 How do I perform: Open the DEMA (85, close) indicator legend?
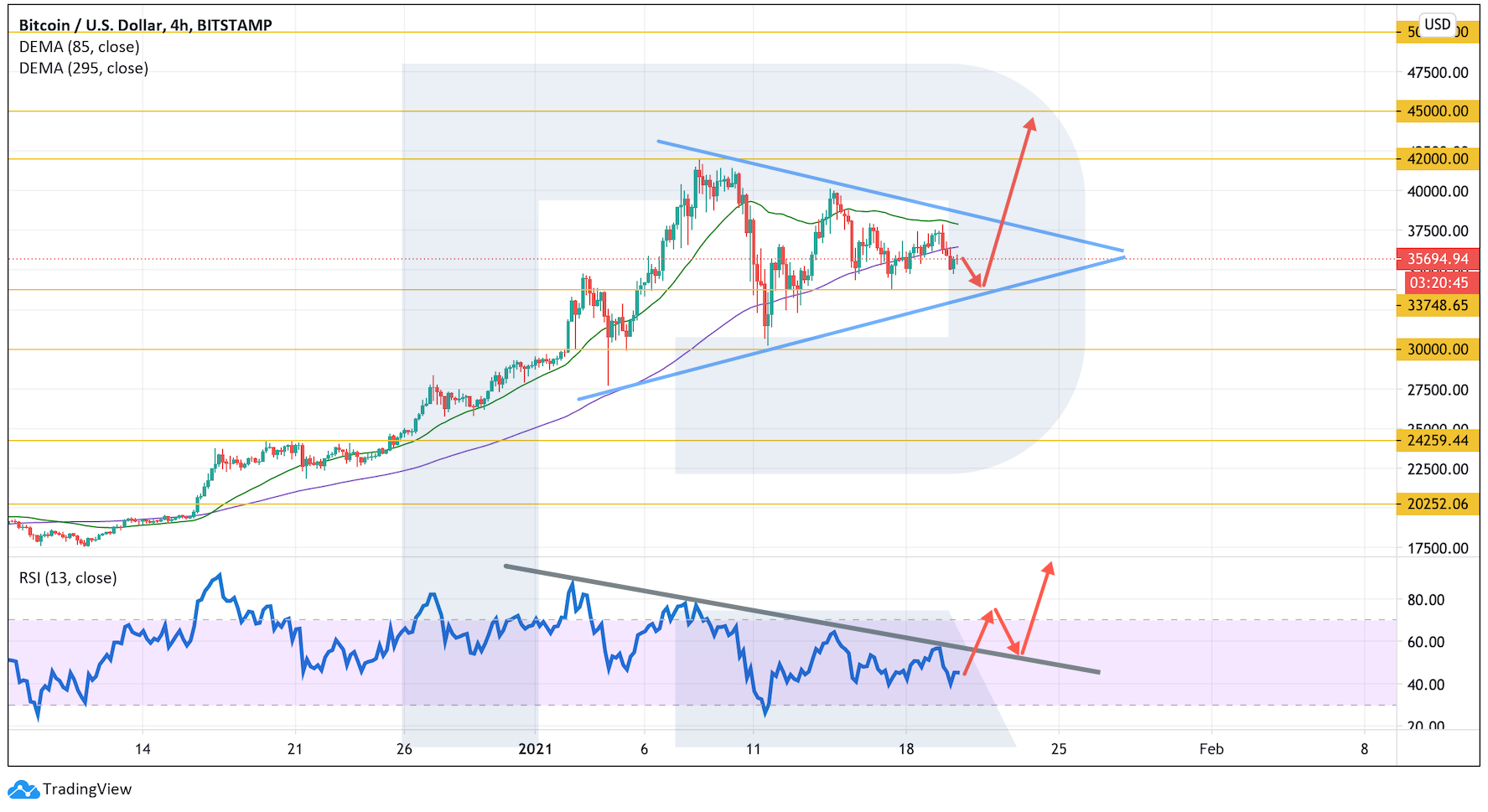click(80, 47)
